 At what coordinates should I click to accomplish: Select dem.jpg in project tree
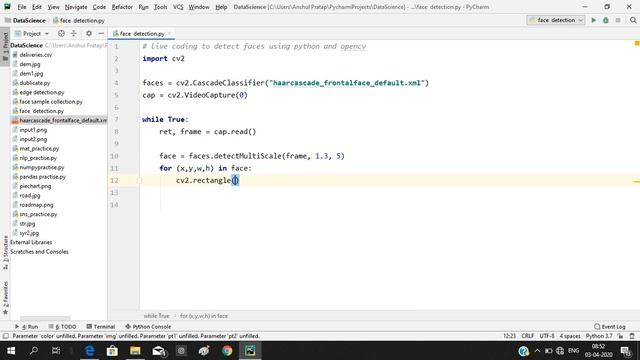tap(29, 64)
